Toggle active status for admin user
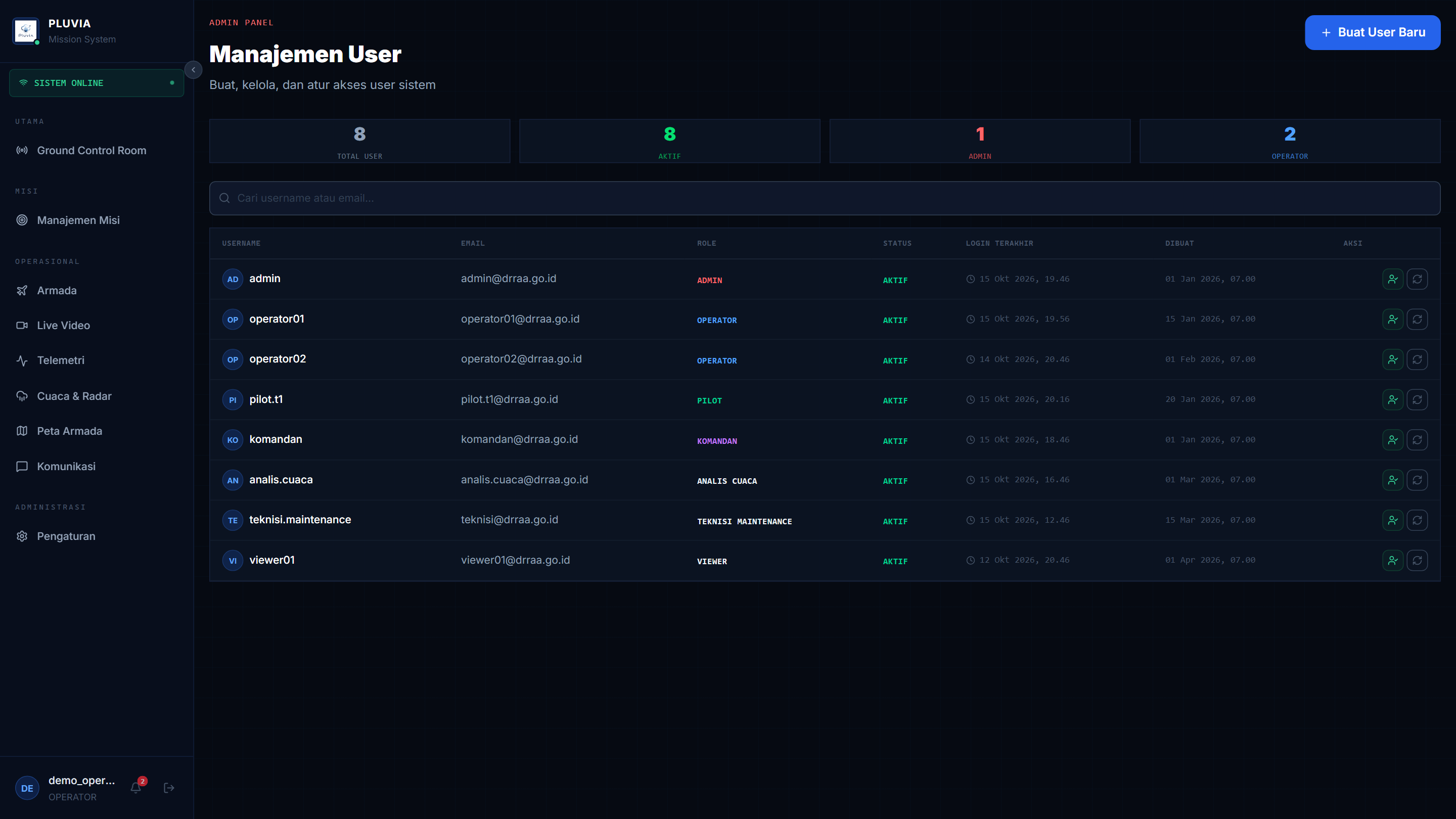This screenshot has height=819, width=1456. 1393,279
